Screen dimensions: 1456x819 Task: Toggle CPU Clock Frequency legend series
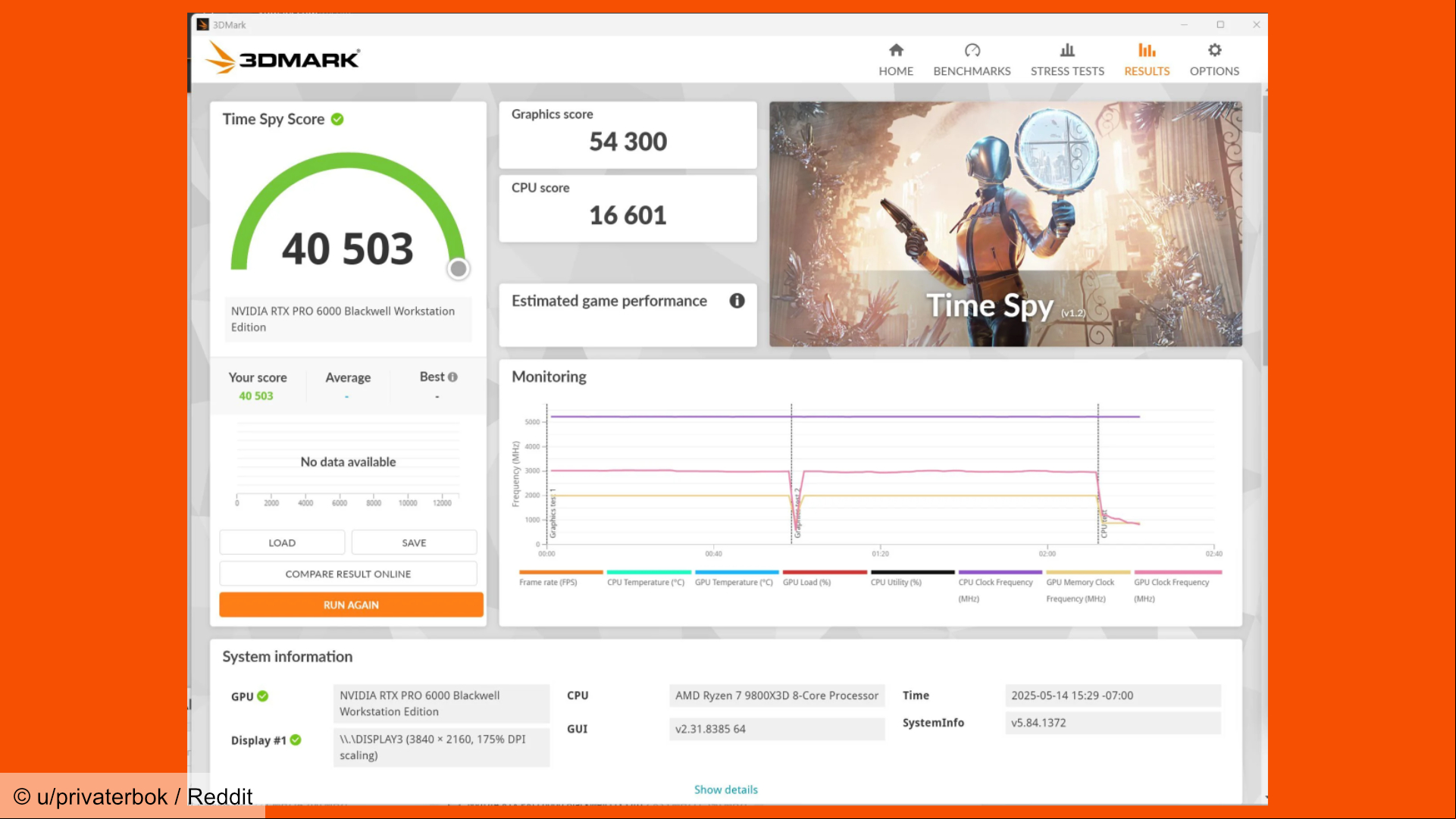point(1000,586)
